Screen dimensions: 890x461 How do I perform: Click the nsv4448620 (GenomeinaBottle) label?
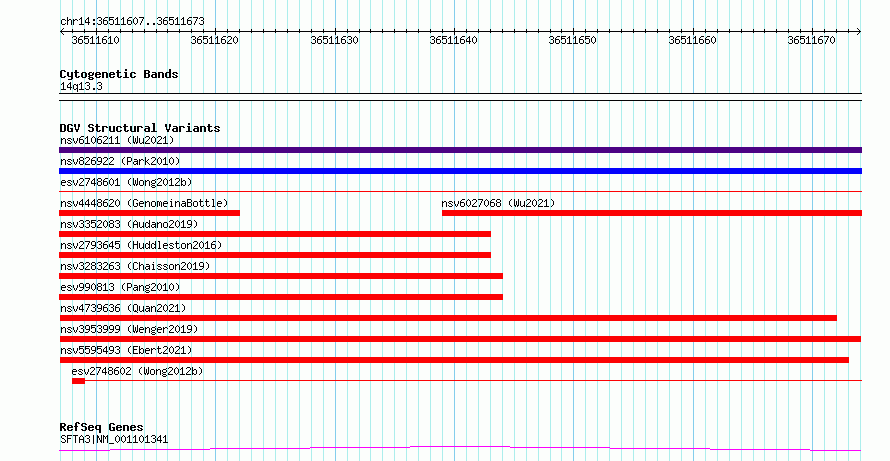[x=144, y=203]
